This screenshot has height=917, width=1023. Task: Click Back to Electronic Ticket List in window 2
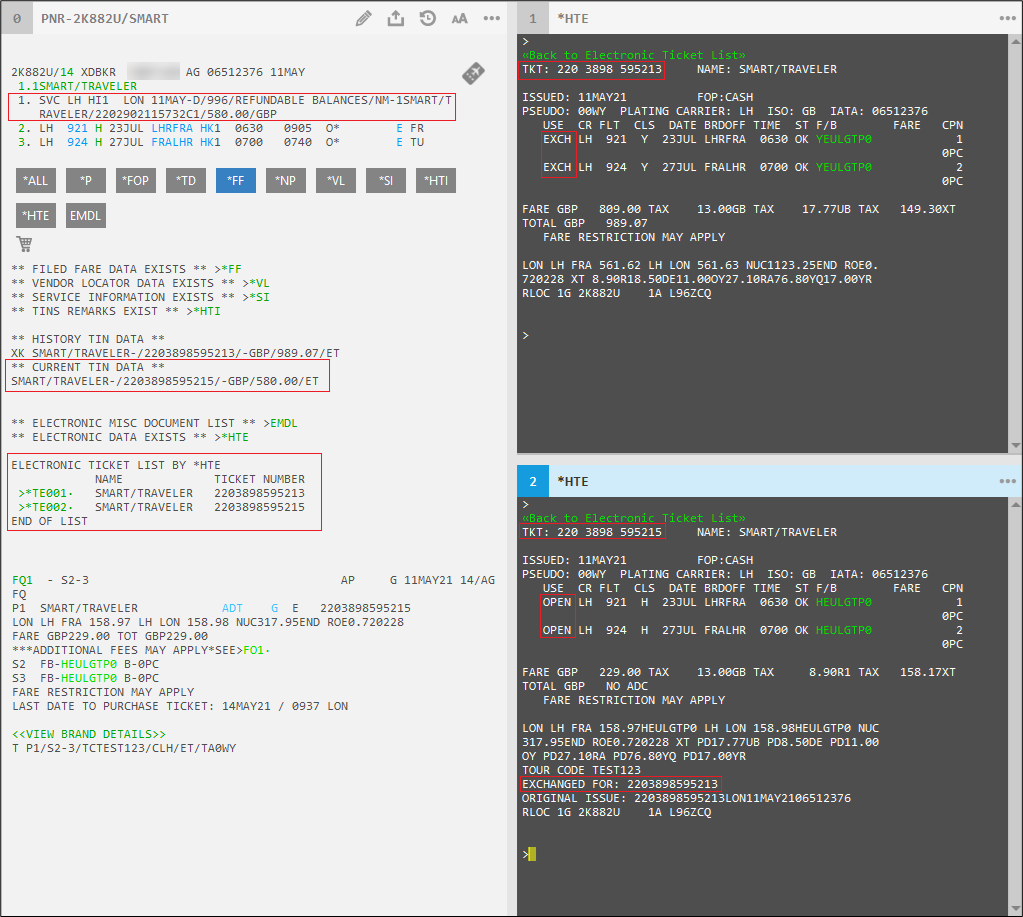pyautogui.click(x=633, y=518)
